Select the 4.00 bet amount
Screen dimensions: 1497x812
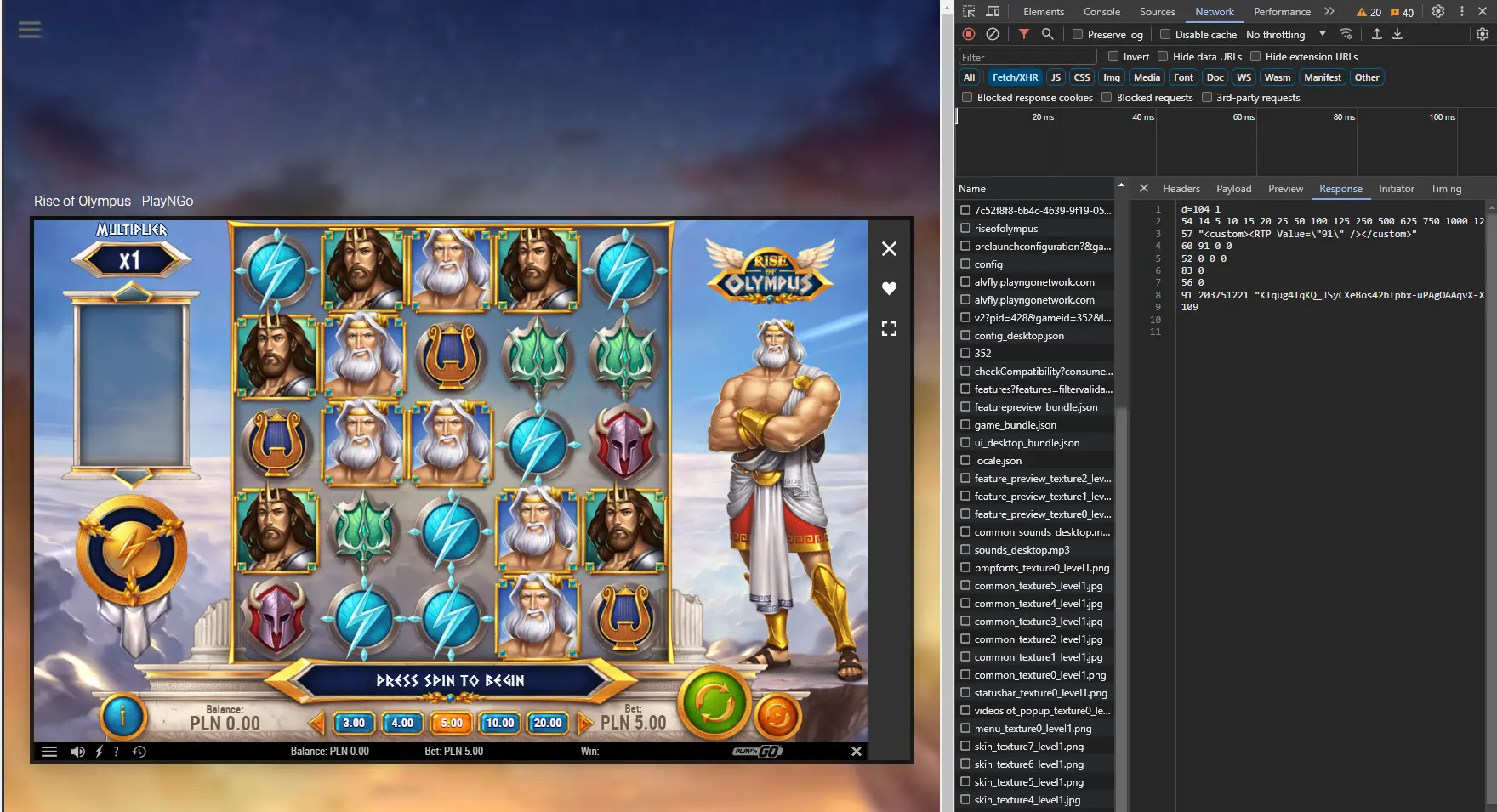point(402,723)
